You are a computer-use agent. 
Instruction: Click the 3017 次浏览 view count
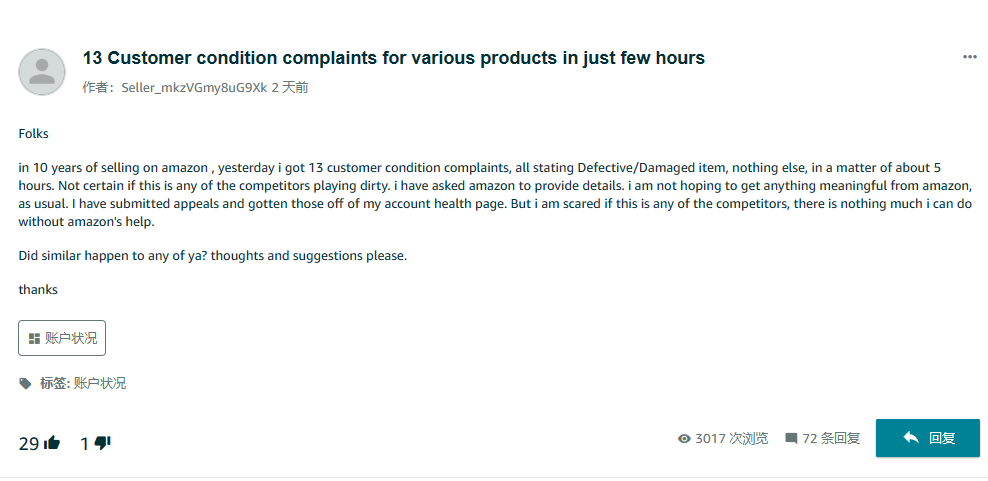click(731, 438)
